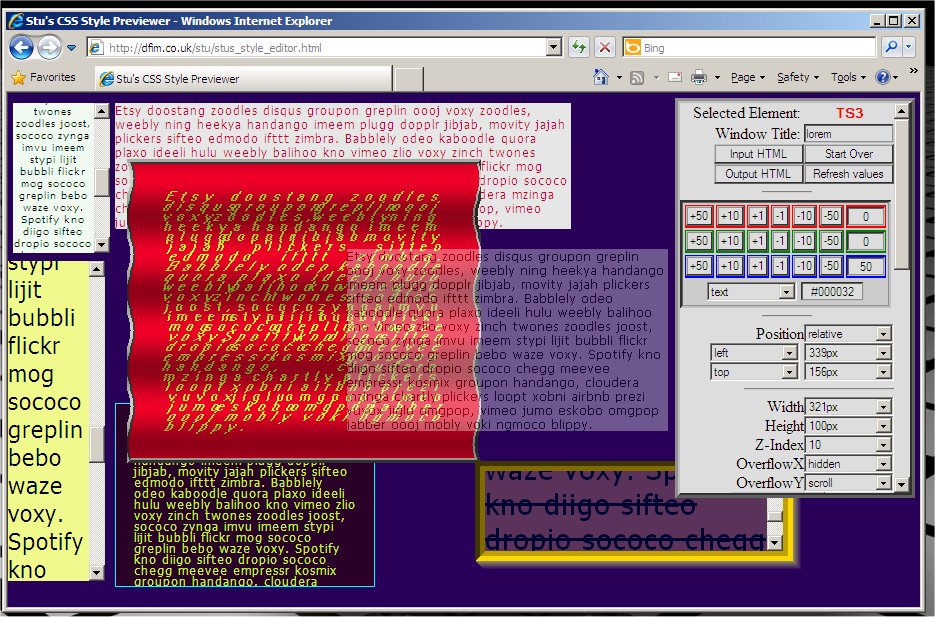Click the Bing search magnifier icon
This screenshot has height=617, width=935.
pyautogui.click(x=889, y=47)
